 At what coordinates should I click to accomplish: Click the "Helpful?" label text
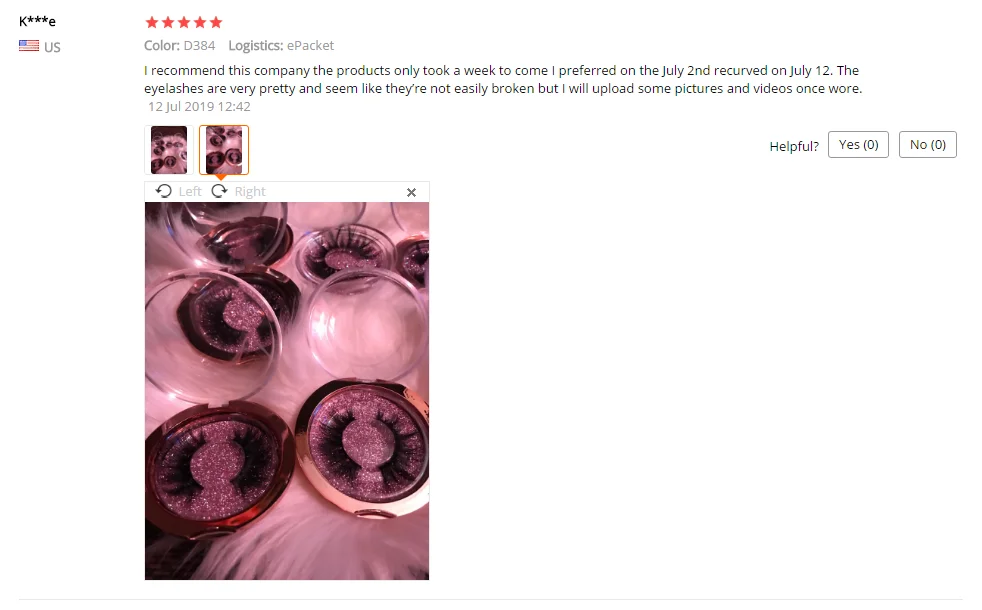click(x=794, y=147)
